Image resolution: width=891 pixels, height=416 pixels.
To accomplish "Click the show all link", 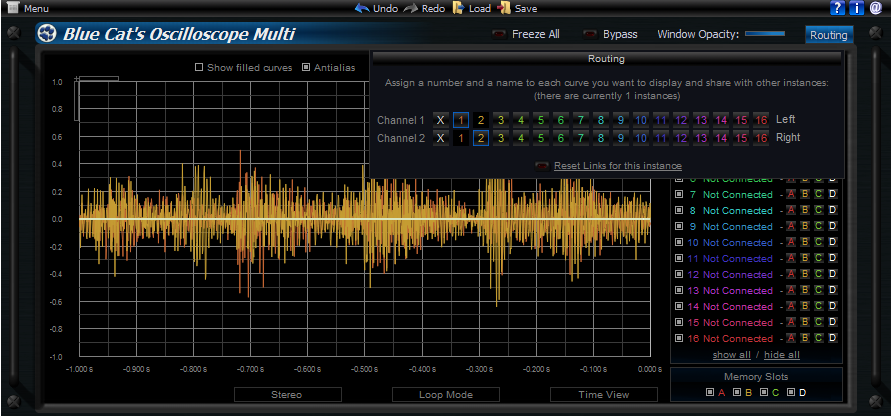I will [732, 355].
